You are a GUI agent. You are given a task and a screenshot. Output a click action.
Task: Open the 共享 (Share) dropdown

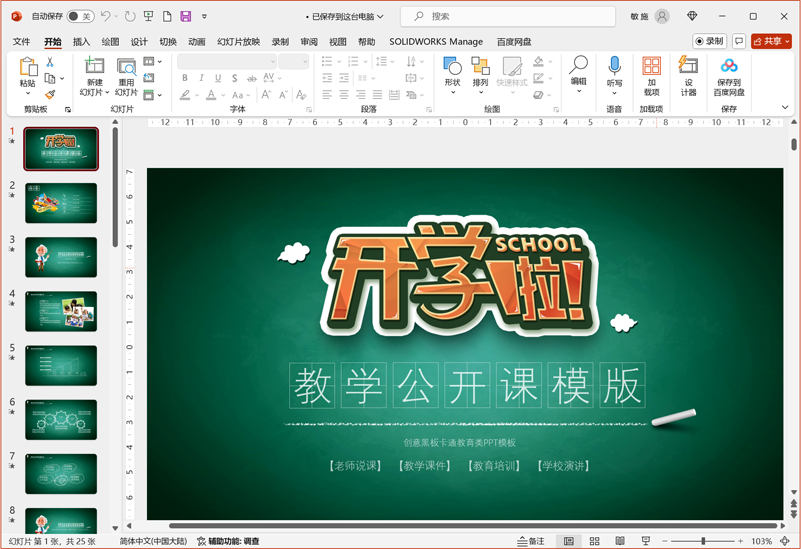(771, 42)
